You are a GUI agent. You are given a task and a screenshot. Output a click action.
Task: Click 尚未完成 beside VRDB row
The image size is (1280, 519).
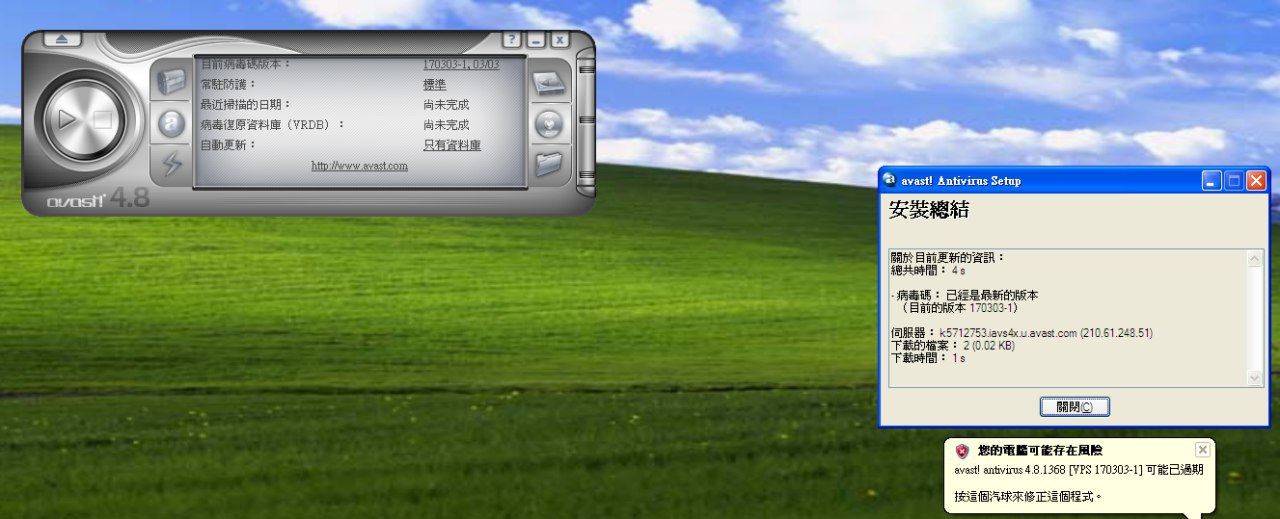coord(446,125)
